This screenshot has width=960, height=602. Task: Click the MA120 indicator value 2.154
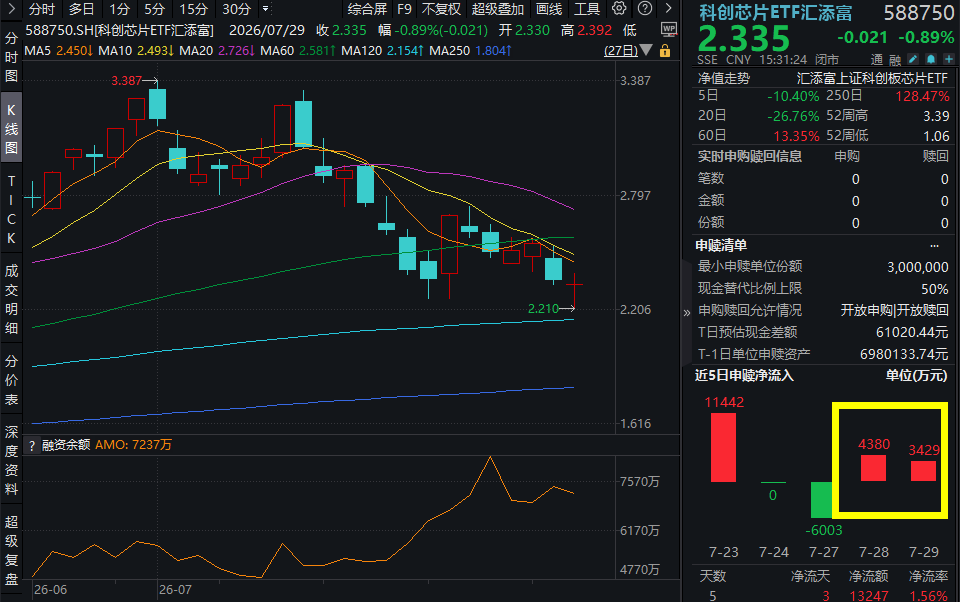point(406,51)
